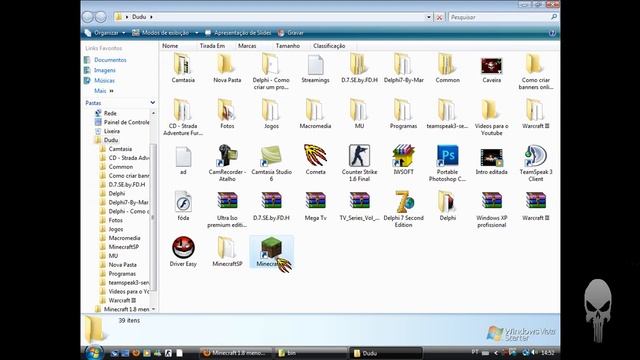Open the Camtasia folder icon in file pane

[182, 64]
